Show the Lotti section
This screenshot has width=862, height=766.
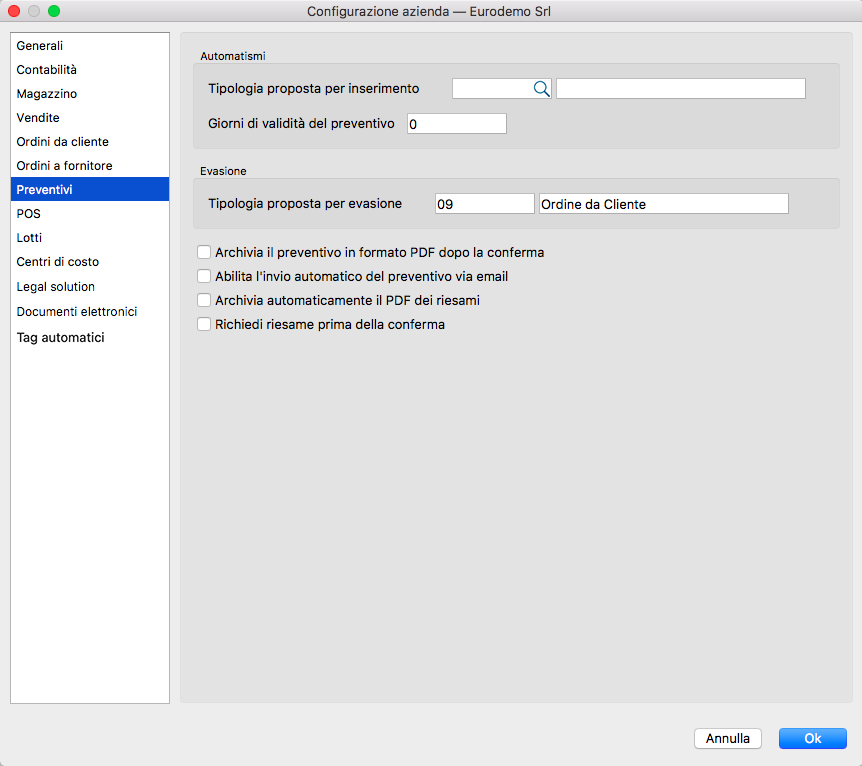[x=30, y=238]
